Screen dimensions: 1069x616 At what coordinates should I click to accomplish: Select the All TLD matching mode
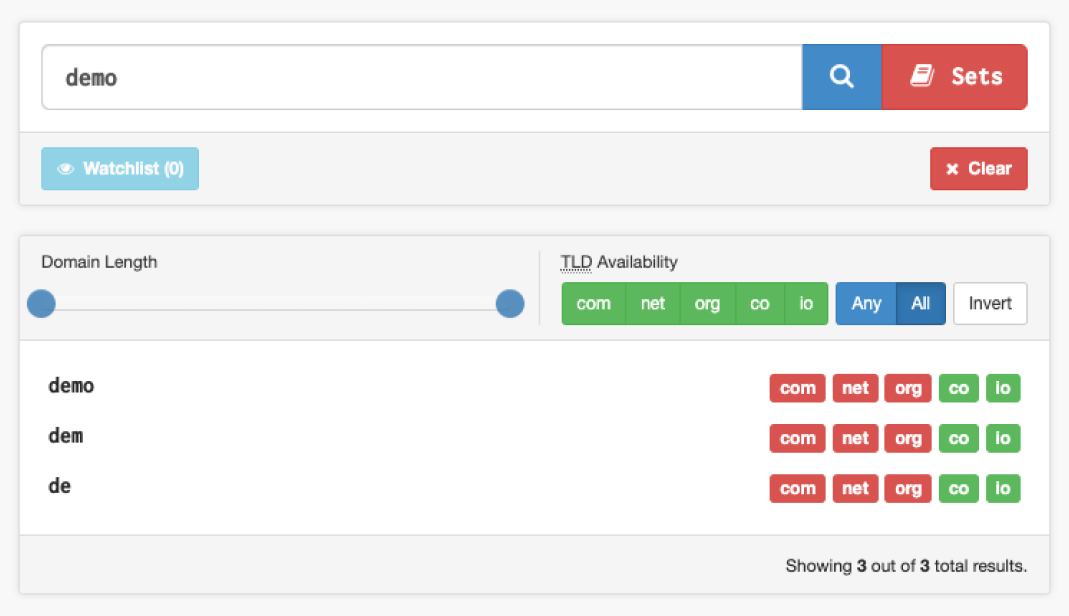(920, 303)
